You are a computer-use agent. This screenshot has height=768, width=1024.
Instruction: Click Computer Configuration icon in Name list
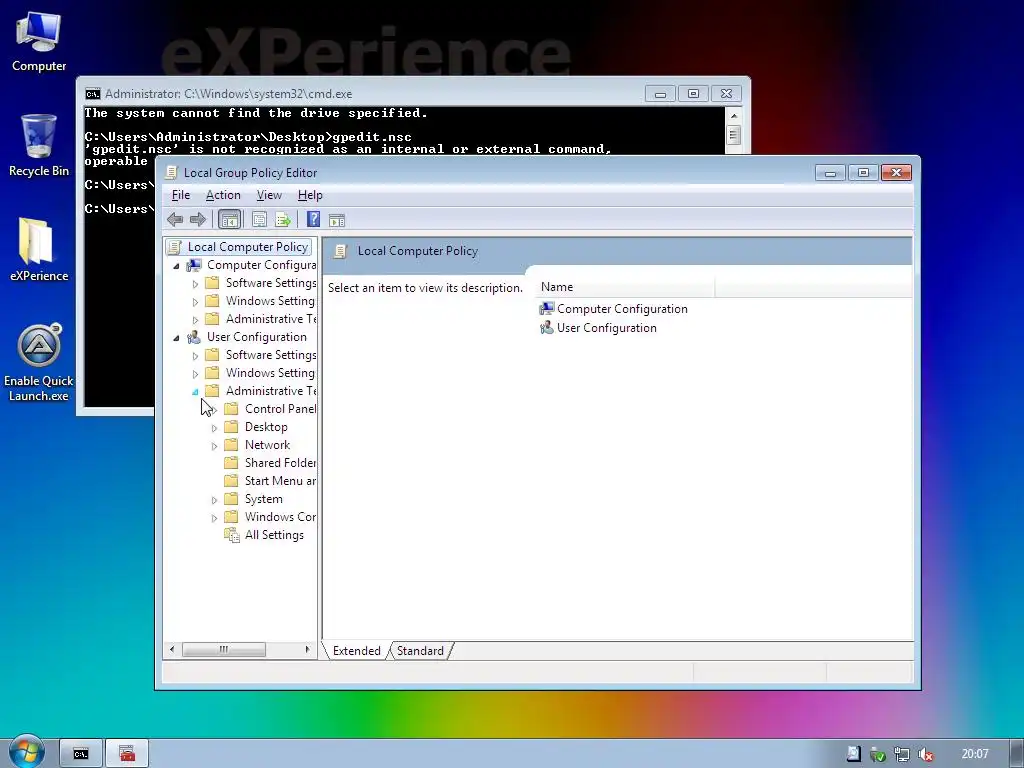[547, 309]
